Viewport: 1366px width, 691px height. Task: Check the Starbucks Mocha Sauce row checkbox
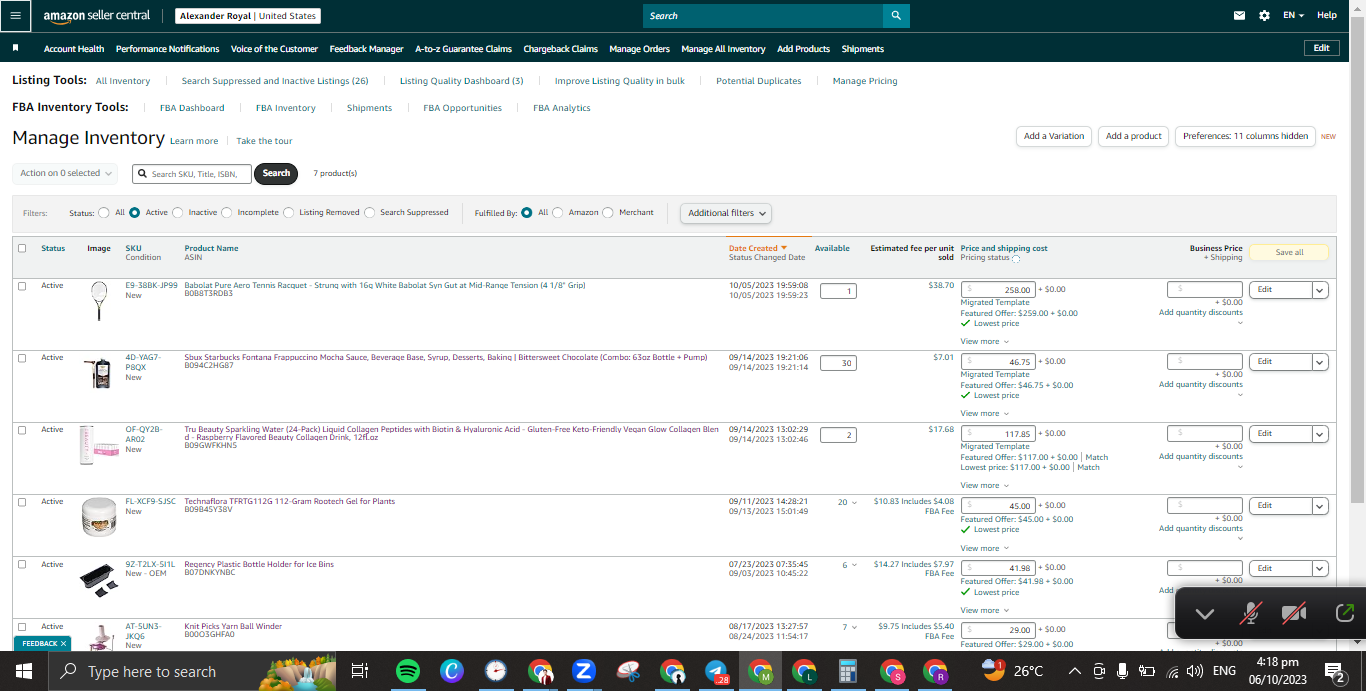tap(22, 358)
